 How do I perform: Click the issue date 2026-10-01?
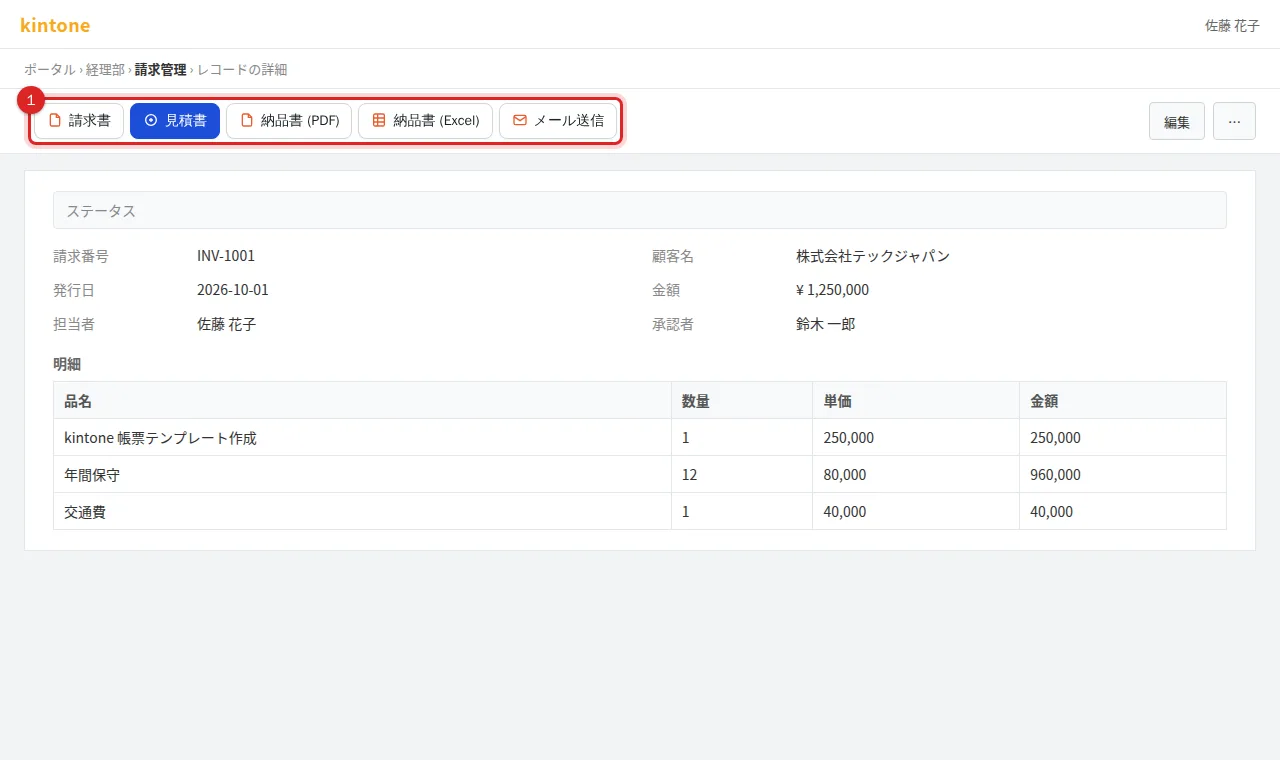click(x=233, y=290)
